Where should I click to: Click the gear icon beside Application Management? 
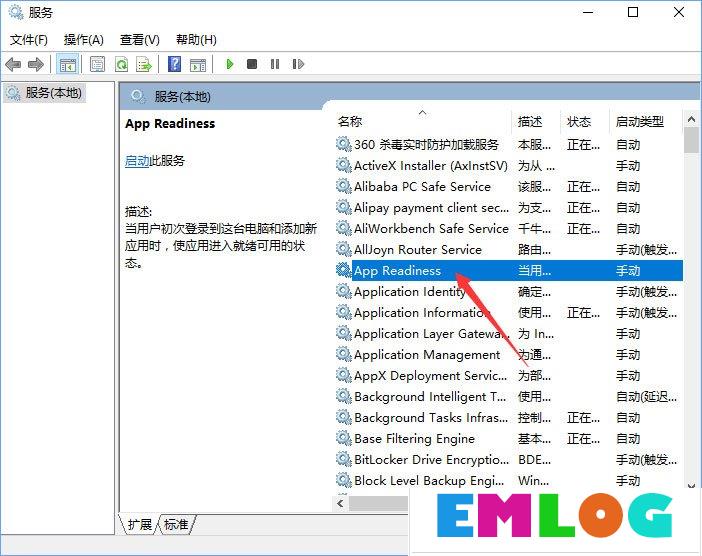tap(343, 354)
